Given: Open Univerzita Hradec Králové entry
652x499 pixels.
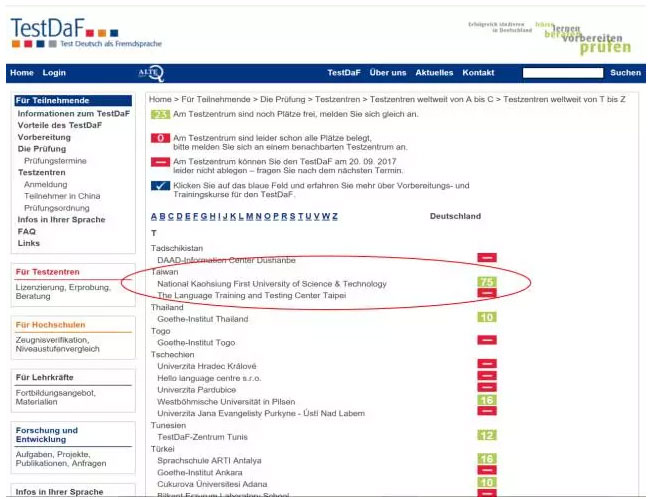Looking at the screenshot, I should coord(207,366).
